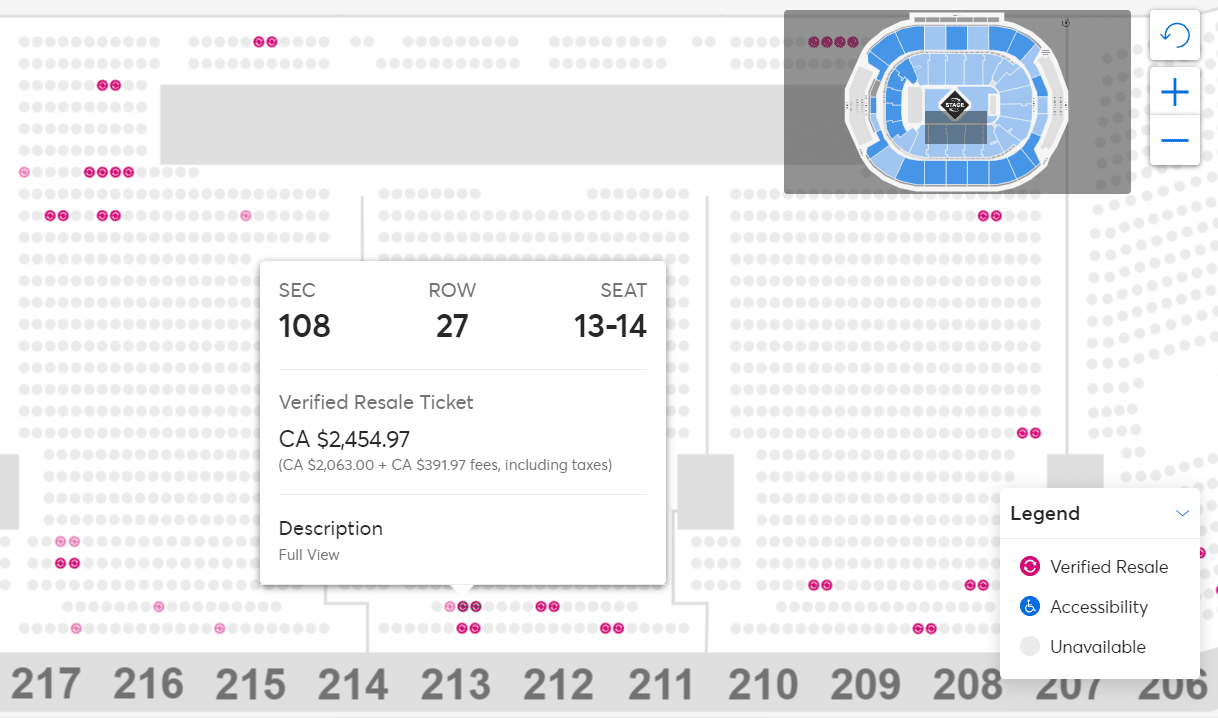Click the Full View description text

(x=309, y=555)
